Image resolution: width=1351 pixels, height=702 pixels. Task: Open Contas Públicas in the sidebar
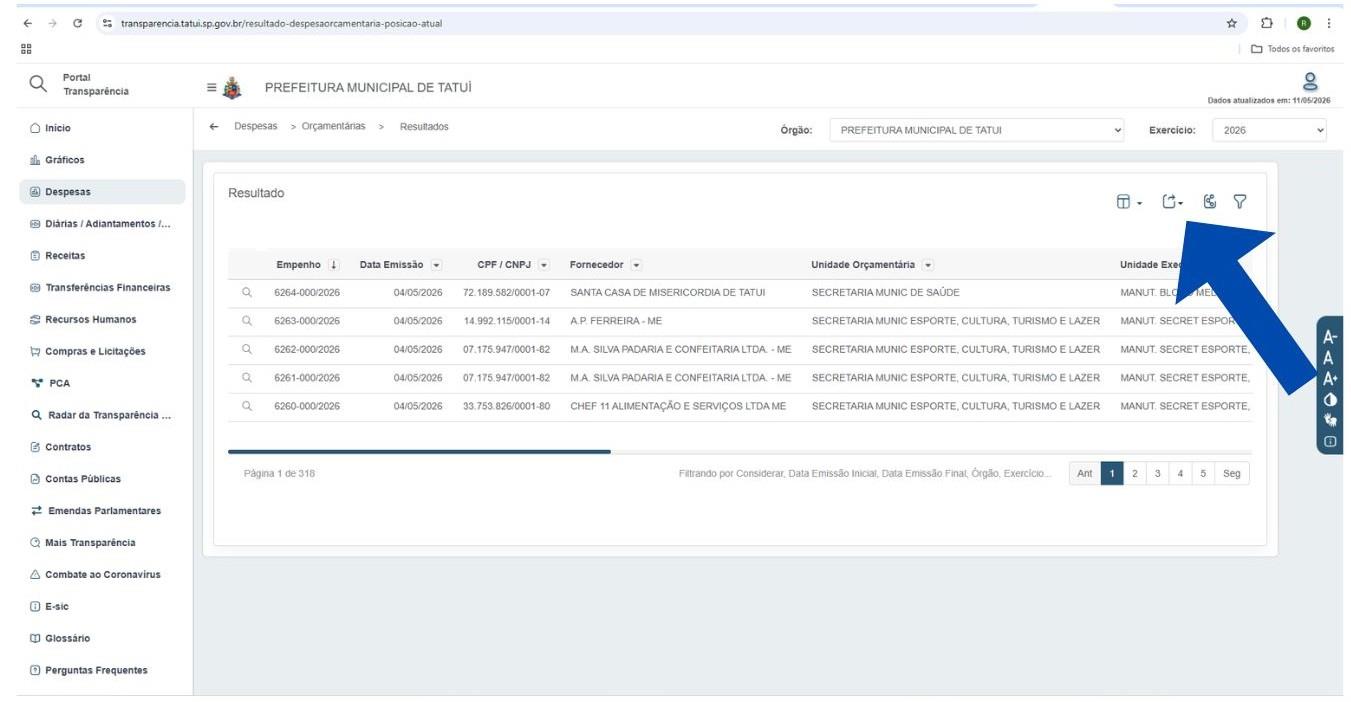click(101, 479)
